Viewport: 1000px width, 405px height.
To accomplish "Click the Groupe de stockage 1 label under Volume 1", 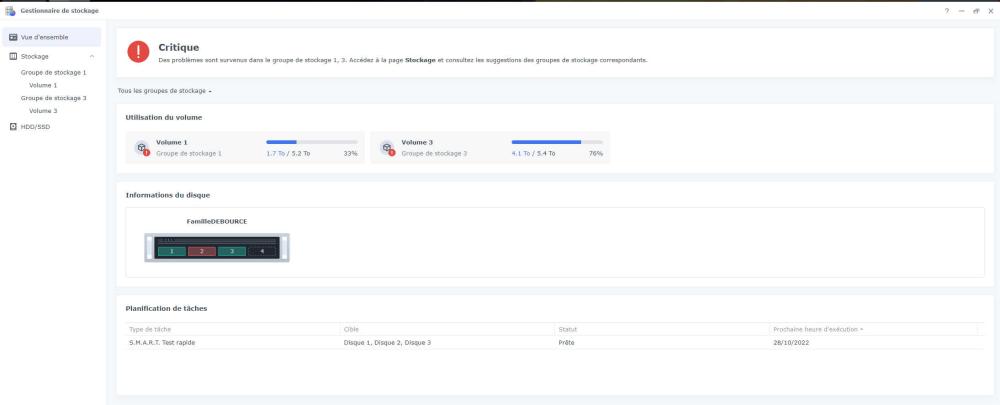I will (189, 154).
